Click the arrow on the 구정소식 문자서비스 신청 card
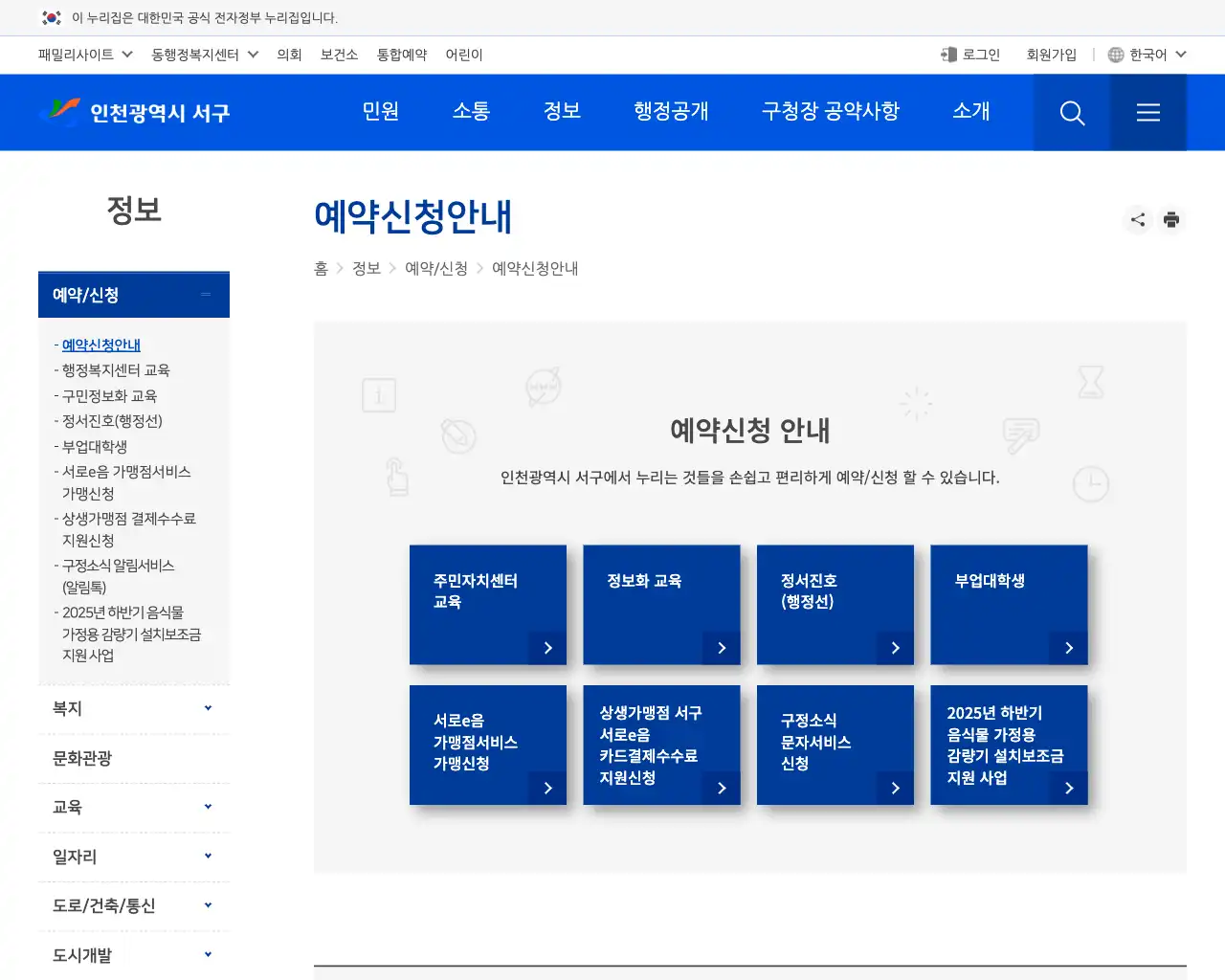Image resolution: width=1225 pixels, height=980 pixels. click(x=895, y=789)
